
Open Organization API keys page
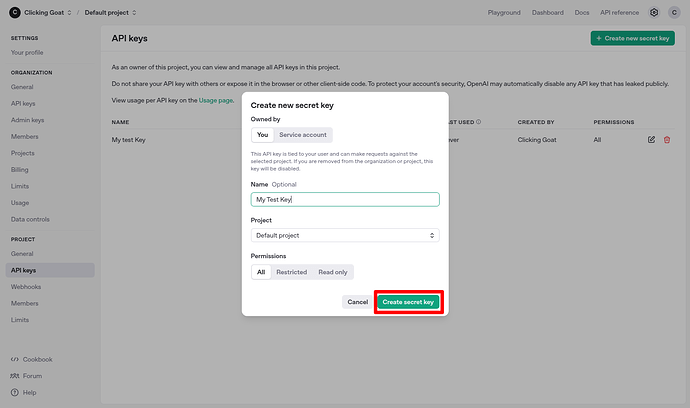tap(23, 103)
